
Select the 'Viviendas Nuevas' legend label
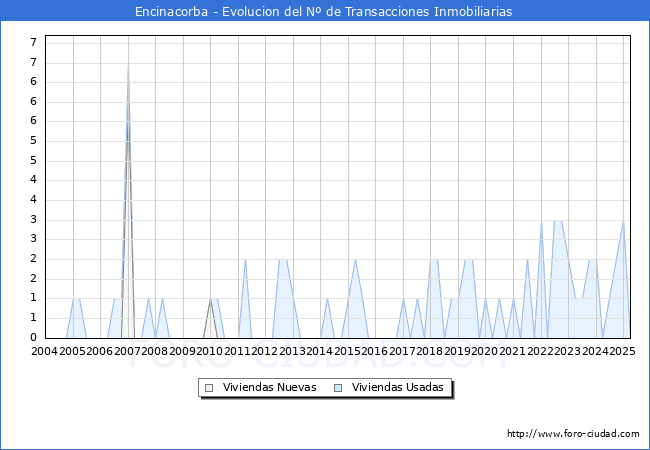(269, 387)
